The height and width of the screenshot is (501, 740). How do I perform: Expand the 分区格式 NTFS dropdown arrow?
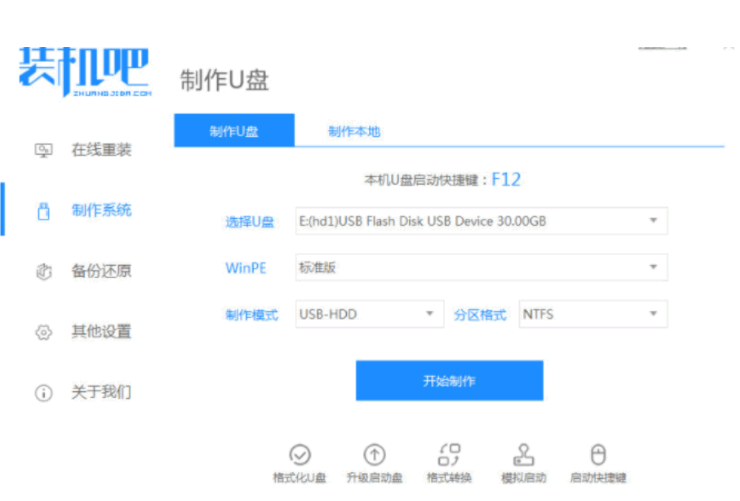653,313
